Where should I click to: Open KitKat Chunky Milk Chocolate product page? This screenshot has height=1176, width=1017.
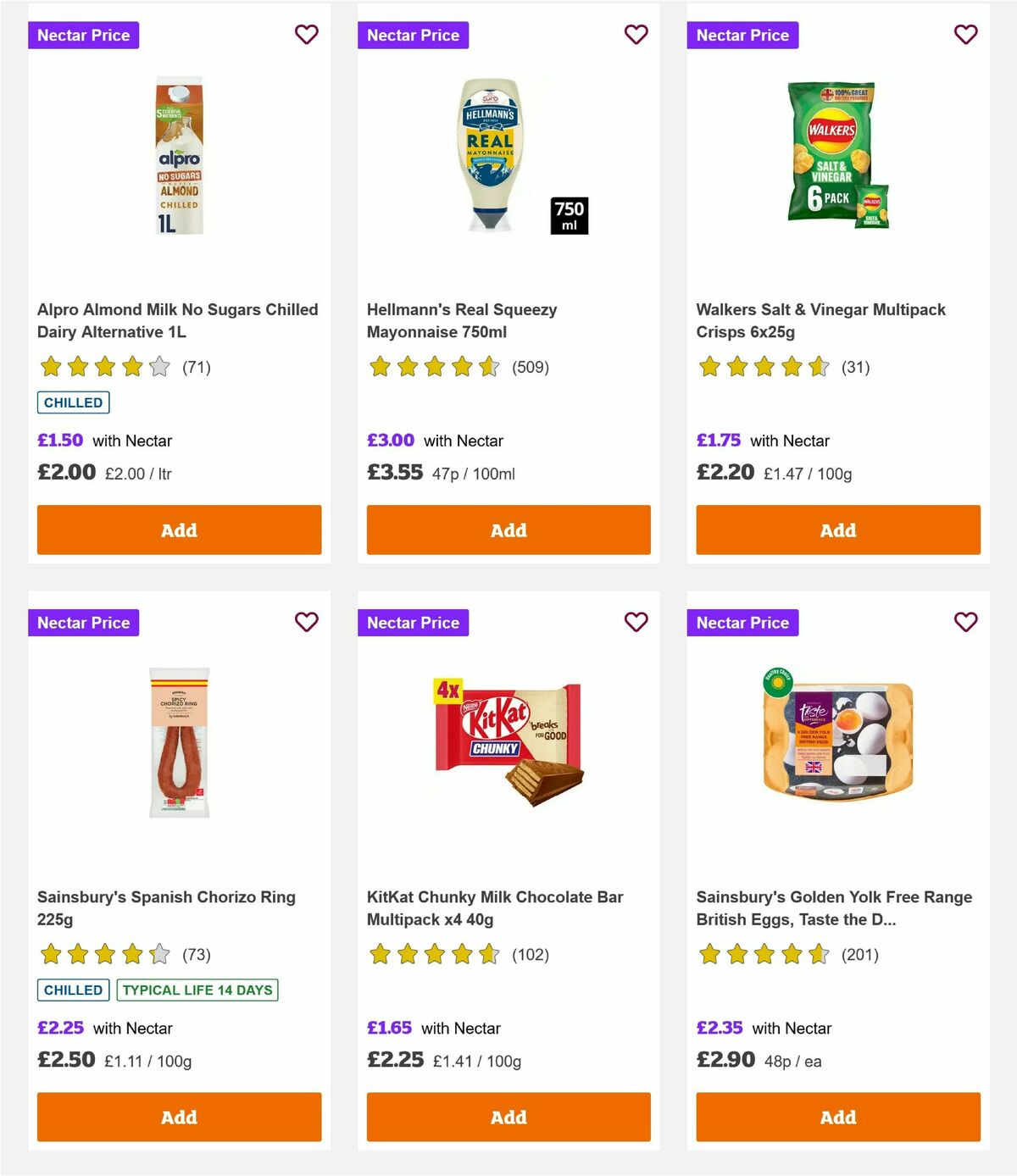point(494,907)
